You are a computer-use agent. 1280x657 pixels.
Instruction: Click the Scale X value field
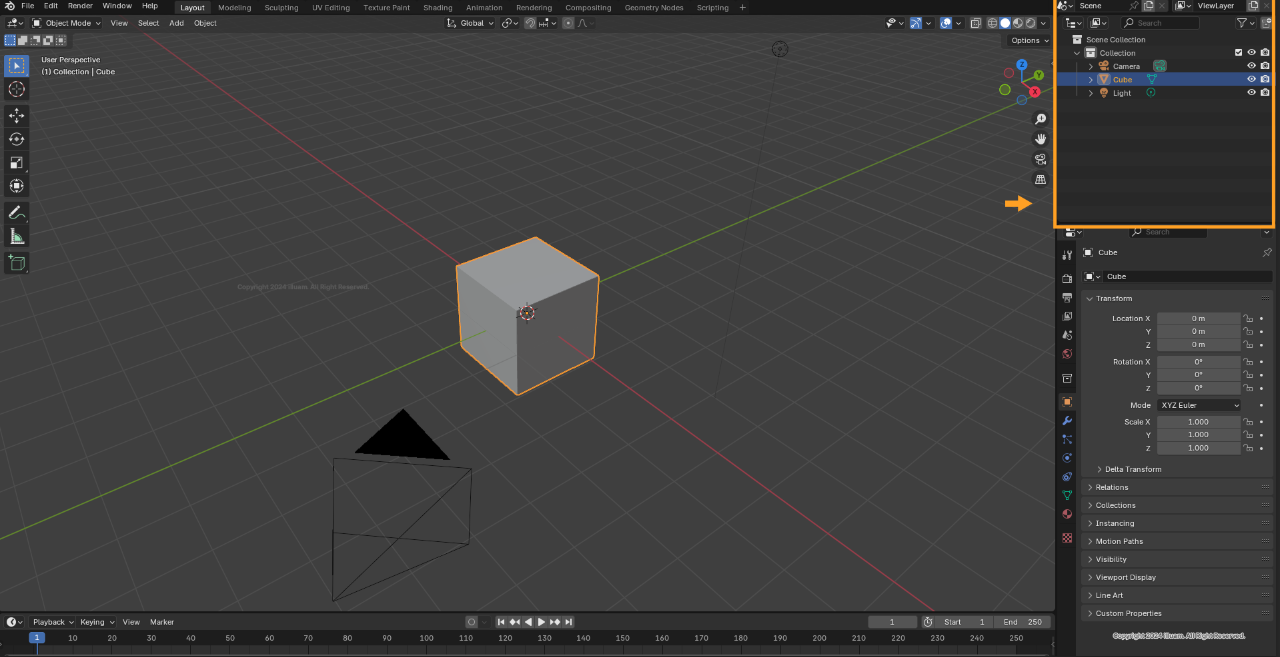pyautogui.click(x=1199, y=422)
